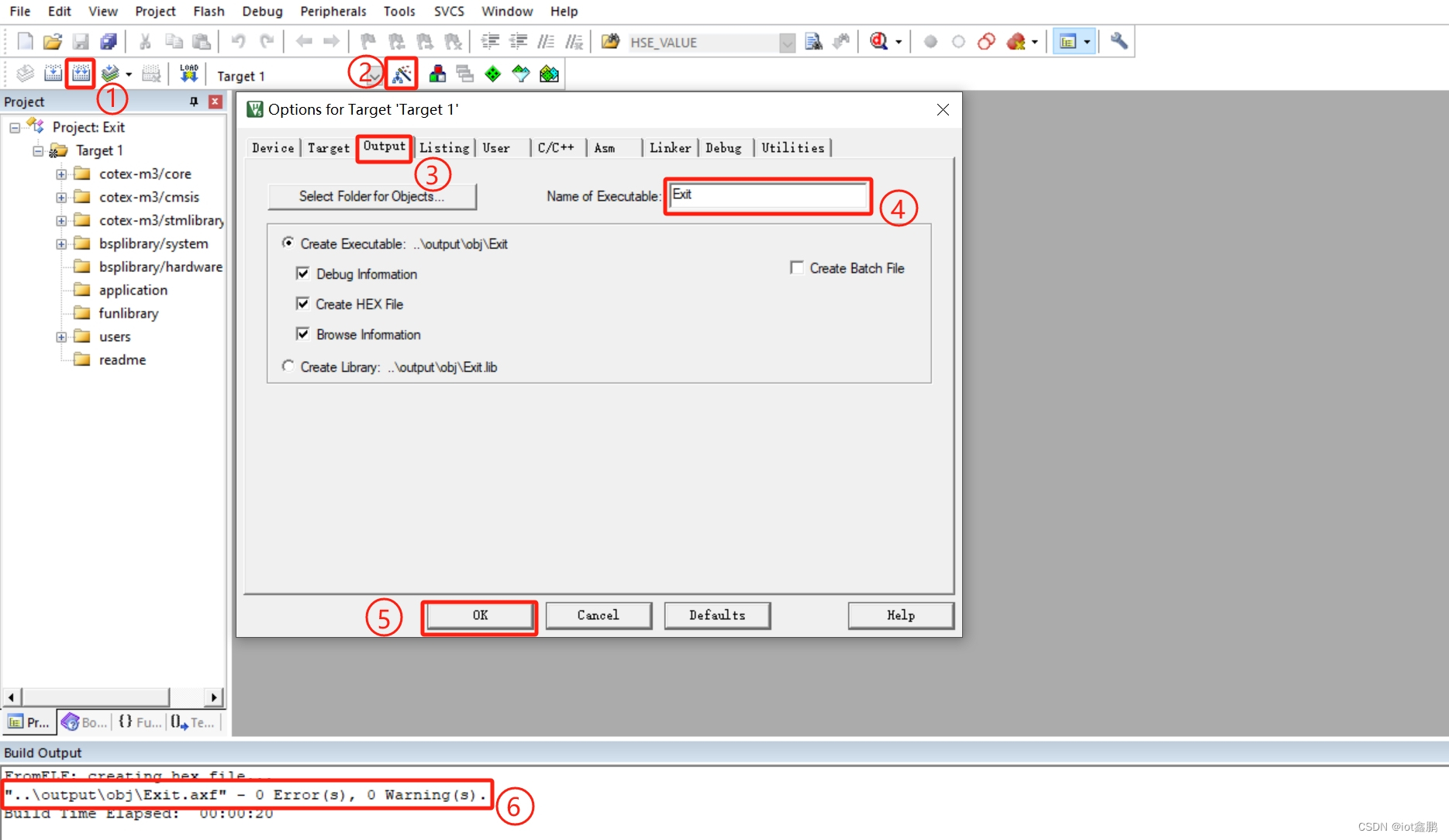Screen dimensions: 1449x840
Task: Pin the Project panel with pushpin
Action: [194, 102]
